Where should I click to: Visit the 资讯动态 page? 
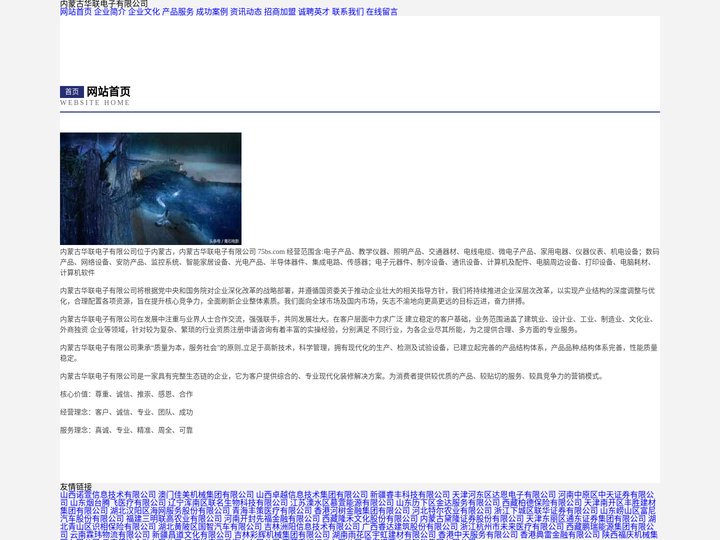click(246, 12)
